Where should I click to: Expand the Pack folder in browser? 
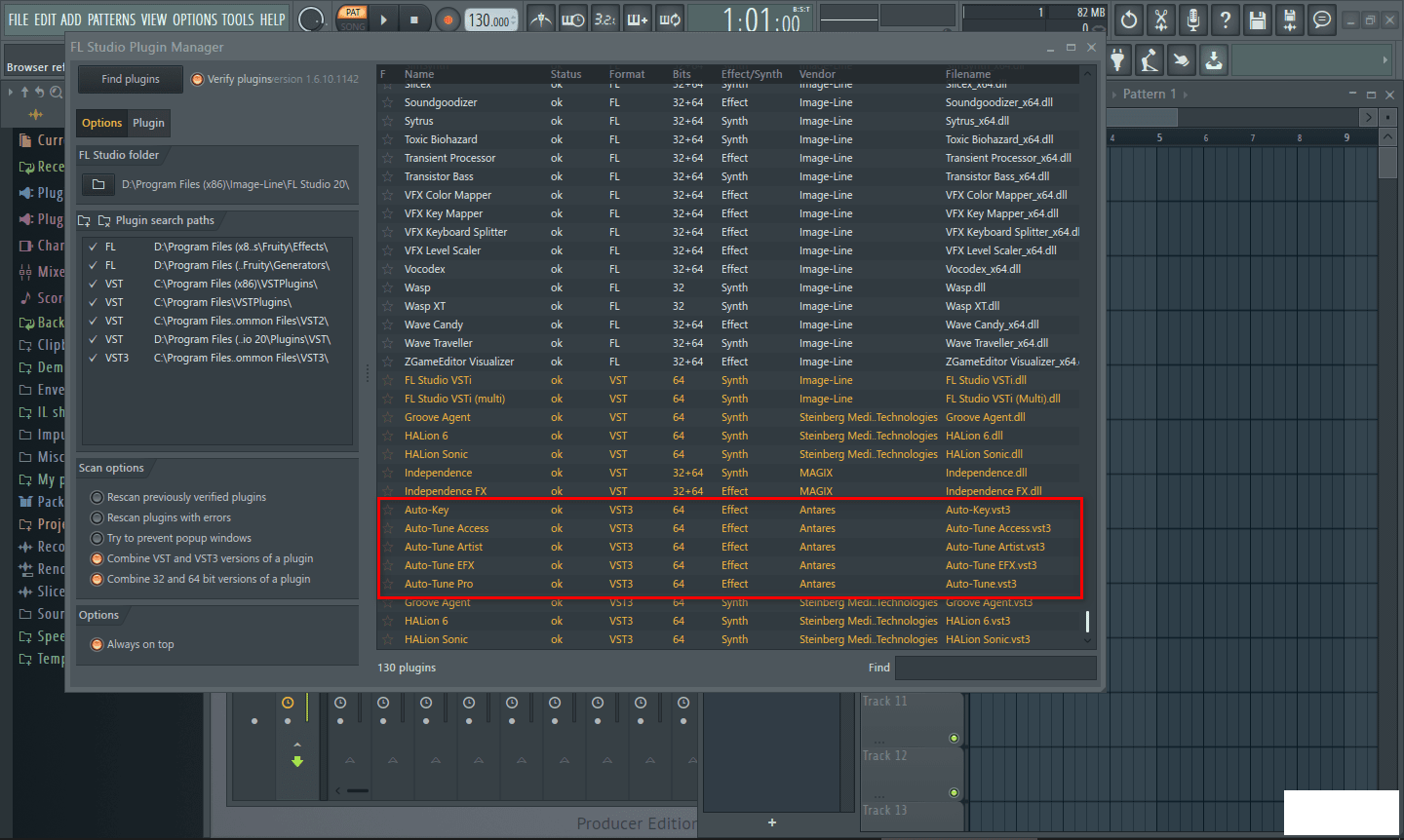(x=40, y=502)
